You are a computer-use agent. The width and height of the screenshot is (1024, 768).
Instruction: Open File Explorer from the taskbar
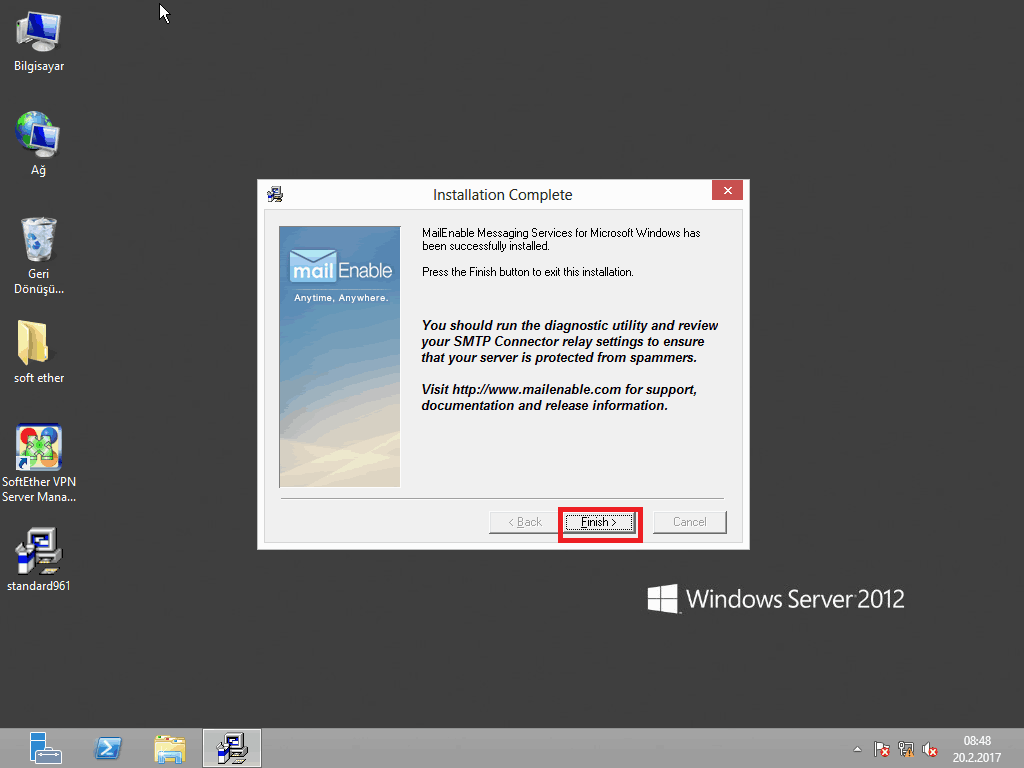[x=170, y=748]
